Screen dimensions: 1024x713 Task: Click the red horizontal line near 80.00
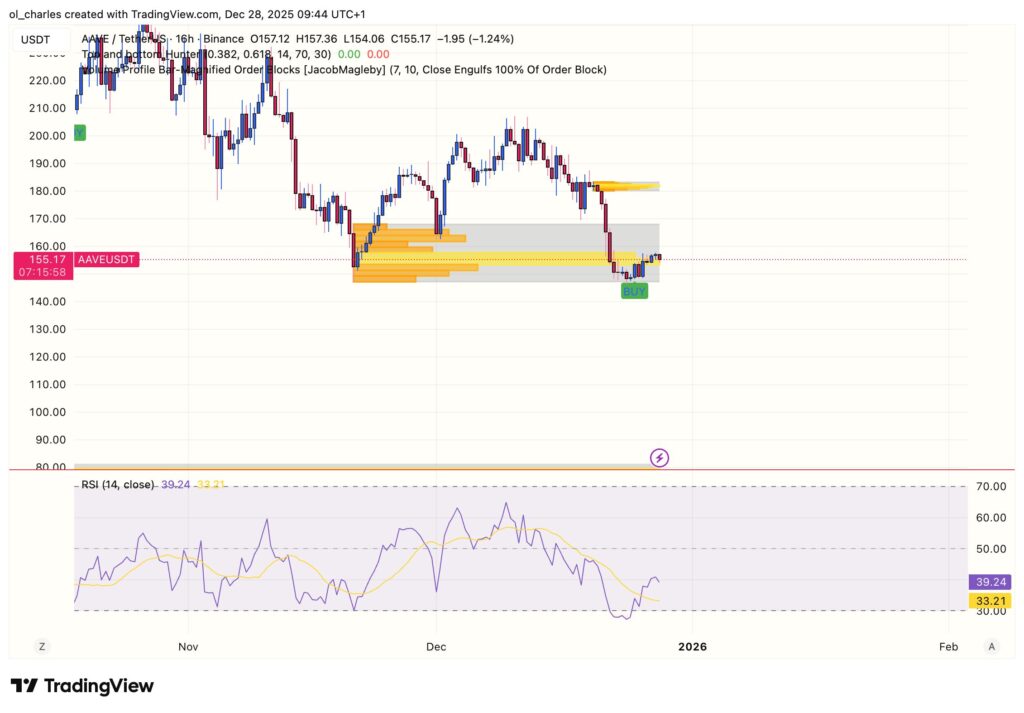point(500,470)
